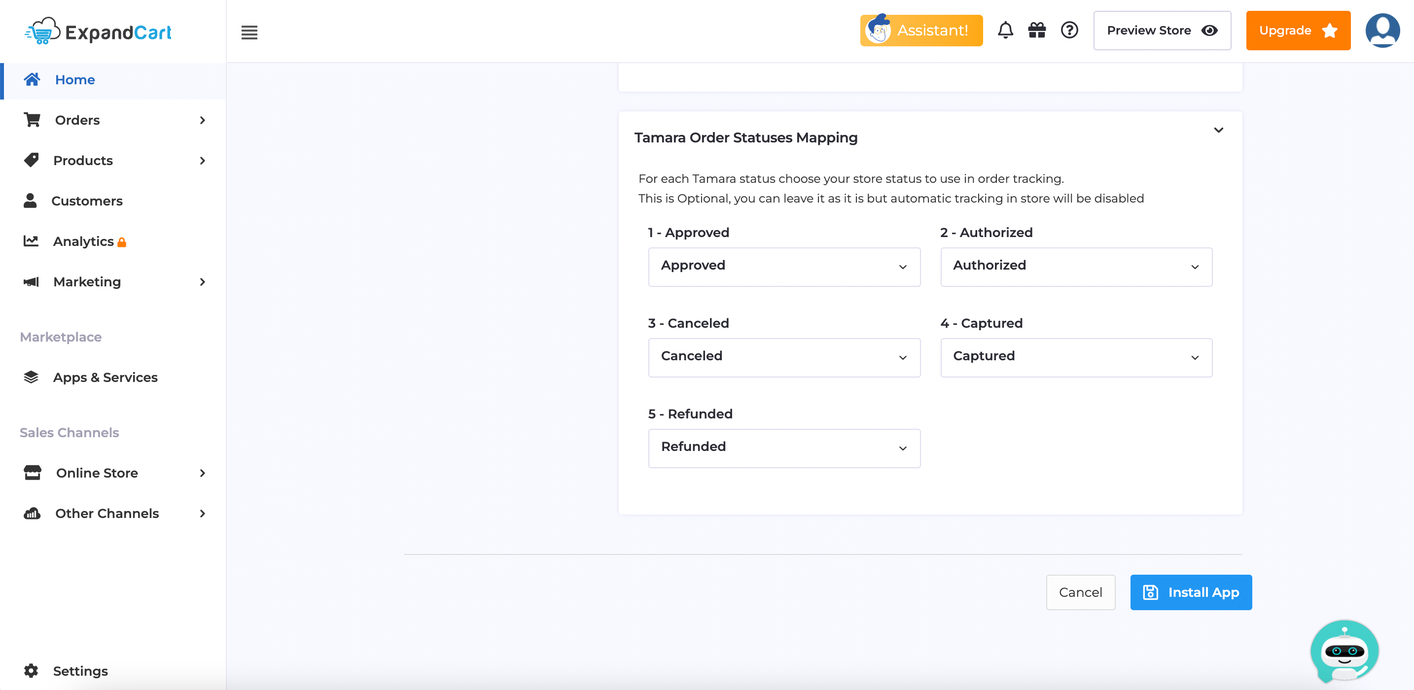Open Apps & Services menu item
This screenshot has width=1414, height=690.
[113, 377]
